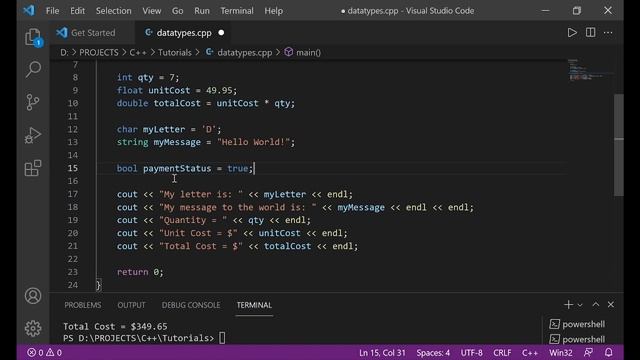640x360 pixels.
Task: Open the Explorer view in activity bar
Action: pyautogui.click(x=33, y=38)
